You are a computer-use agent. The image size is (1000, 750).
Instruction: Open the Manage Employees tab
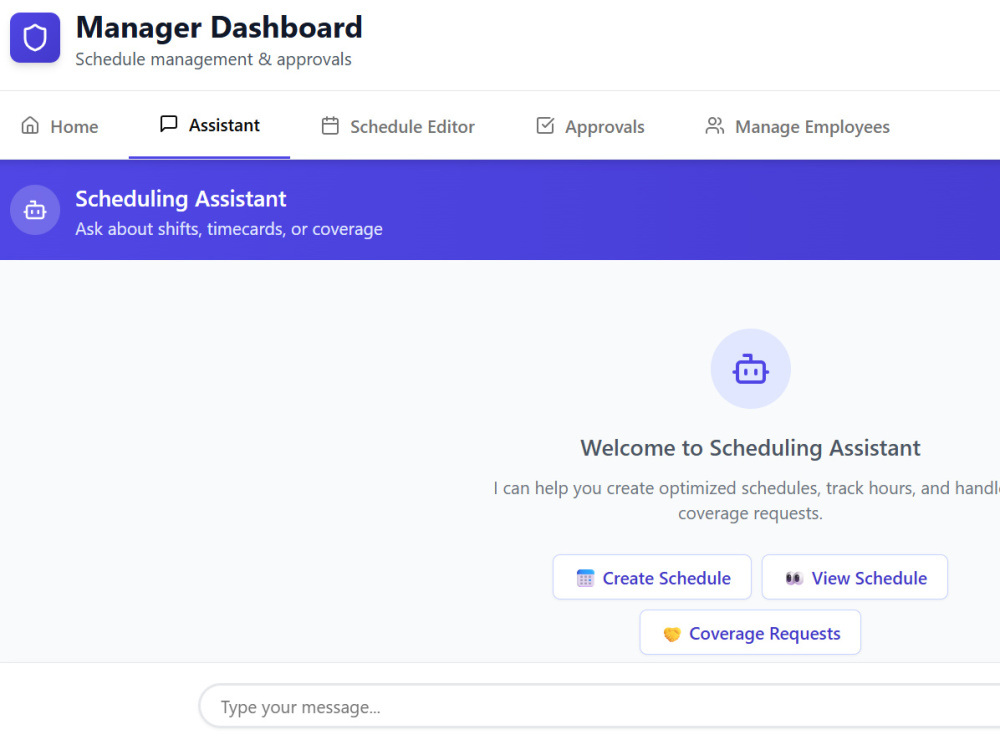(x=797, y=126)
